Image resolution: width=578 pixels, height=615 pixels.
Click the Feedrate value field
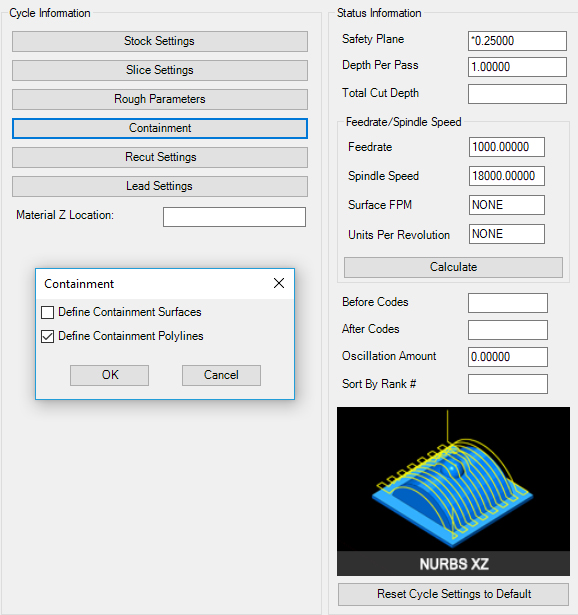[x=507, y=147]
